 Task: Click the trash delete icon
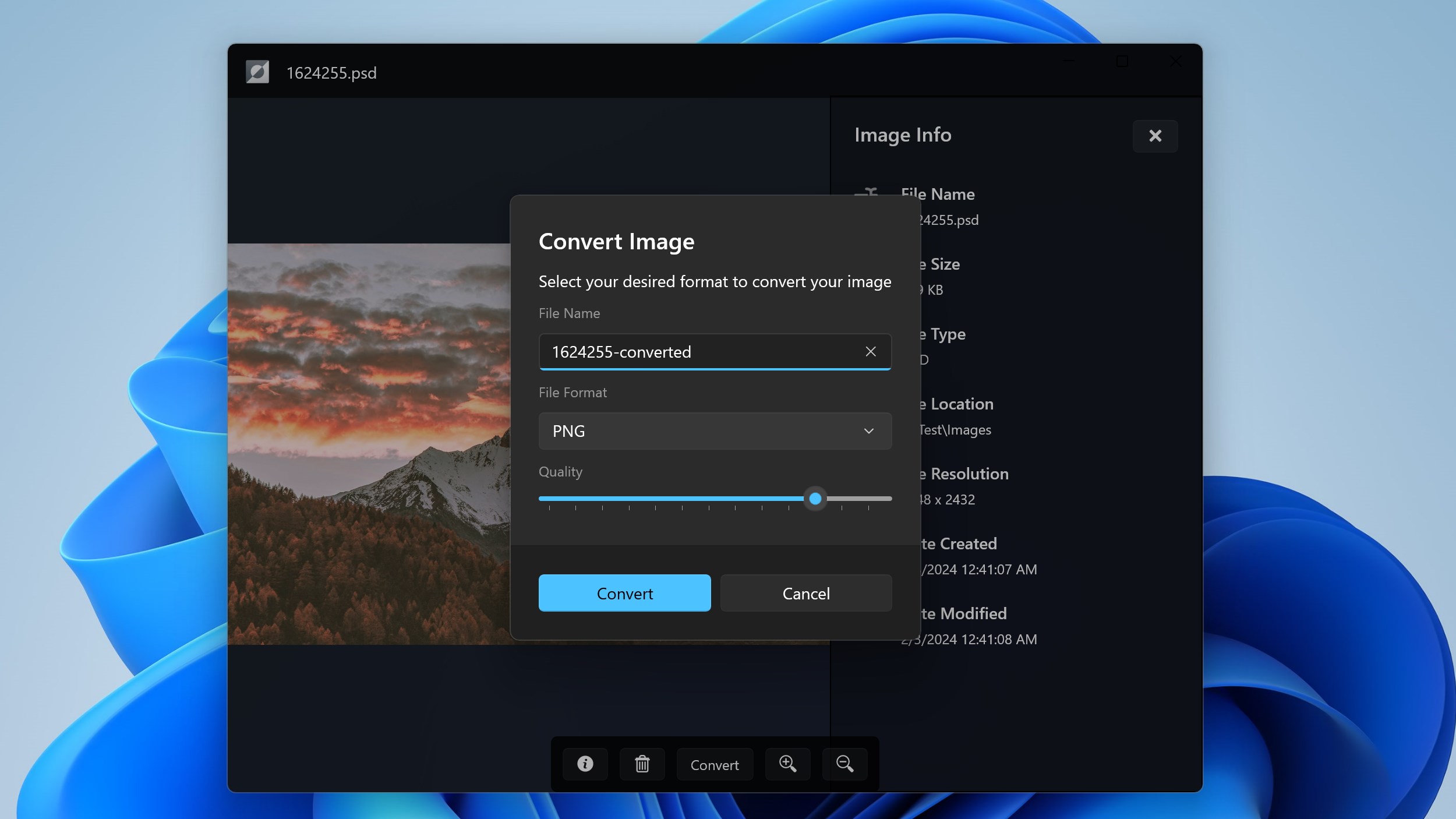point(642,764)
